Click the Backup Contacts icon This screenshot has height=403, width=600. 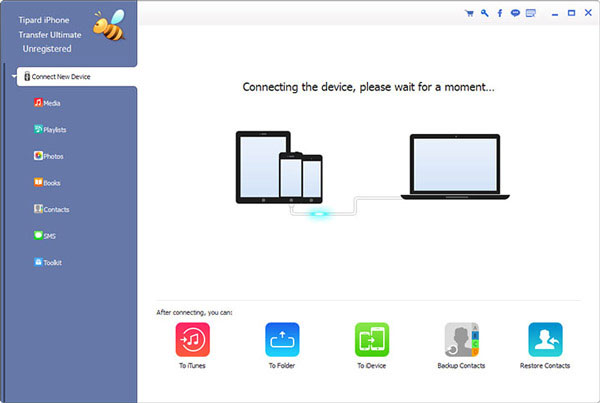[461, 341]
